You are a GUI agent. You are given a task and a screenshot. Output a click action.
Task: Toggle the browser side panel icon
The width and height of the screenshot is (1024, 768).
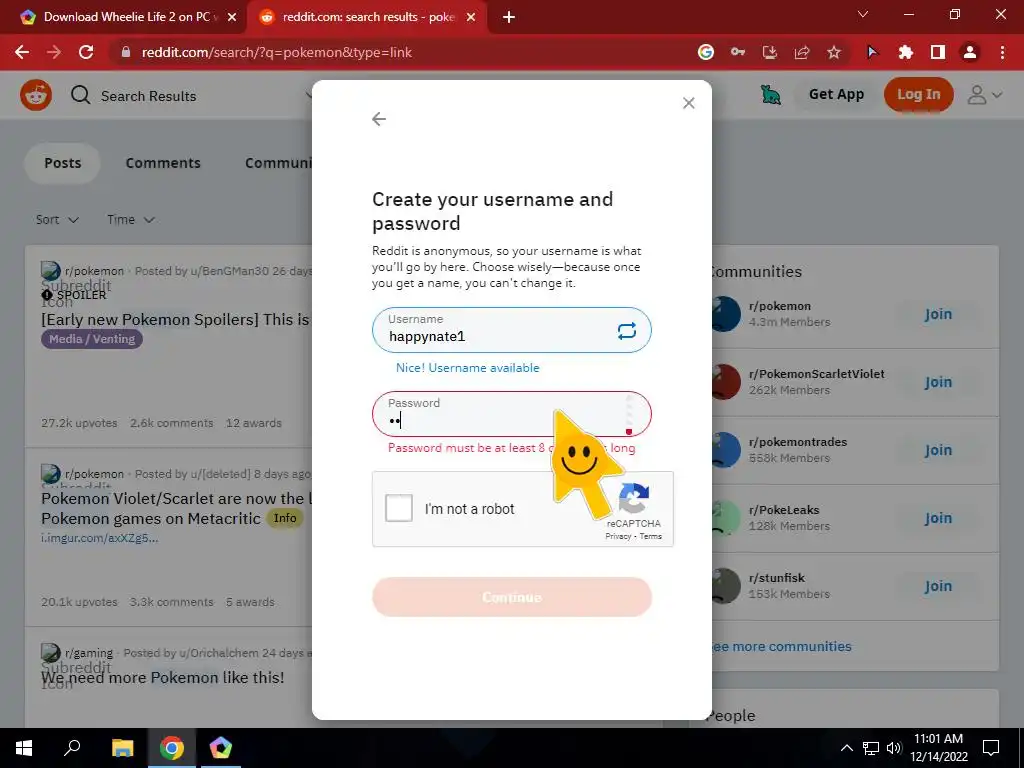[938, 52]
